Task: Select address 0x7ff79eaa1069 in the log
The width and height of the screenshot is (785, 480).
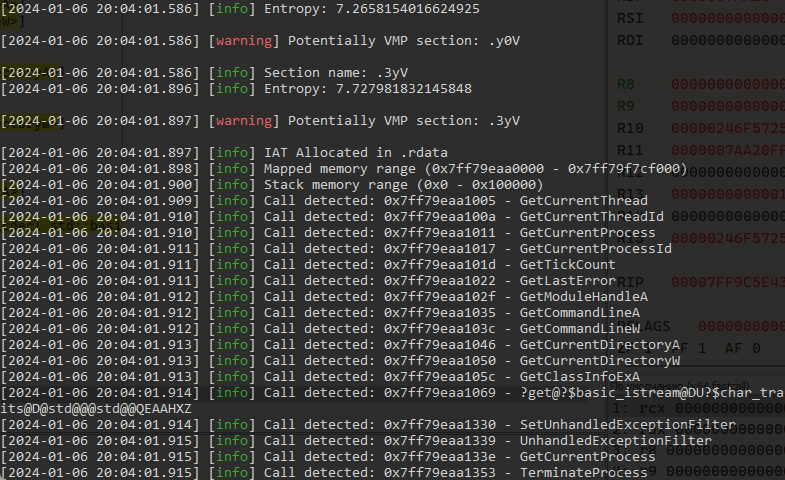Action: [x=440, y=393]
